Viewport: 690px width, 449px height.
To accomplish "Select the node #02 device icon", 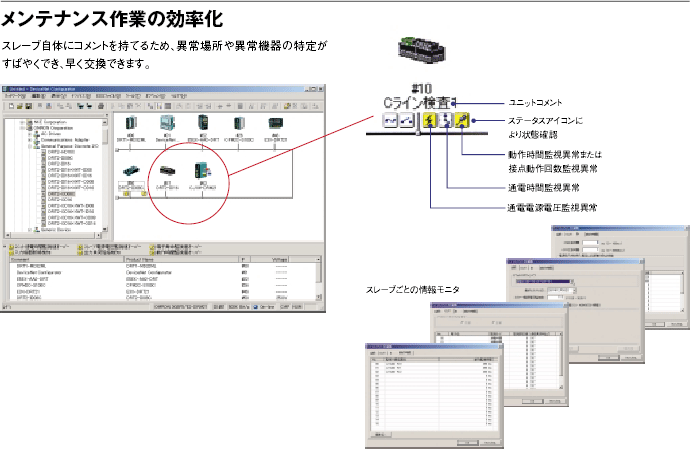I will click(203, 123).
